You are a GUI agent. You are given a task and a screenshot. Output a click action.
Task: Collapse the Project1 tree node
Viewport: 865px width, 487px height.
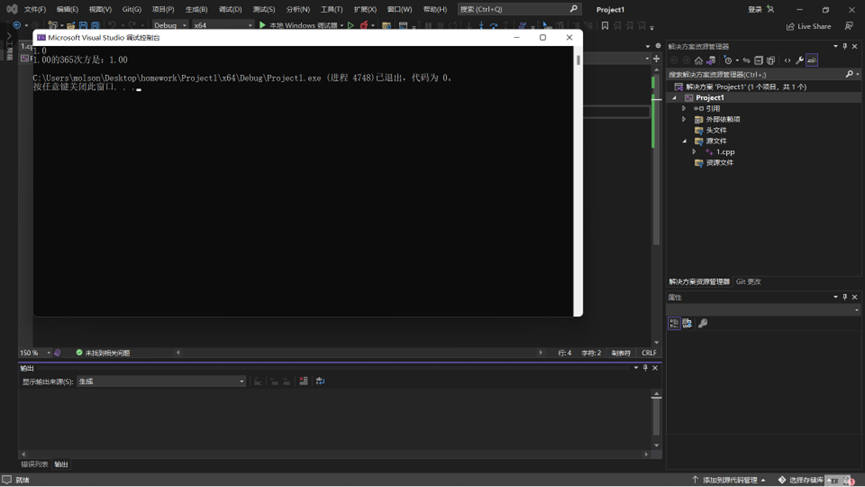point(674,98)
